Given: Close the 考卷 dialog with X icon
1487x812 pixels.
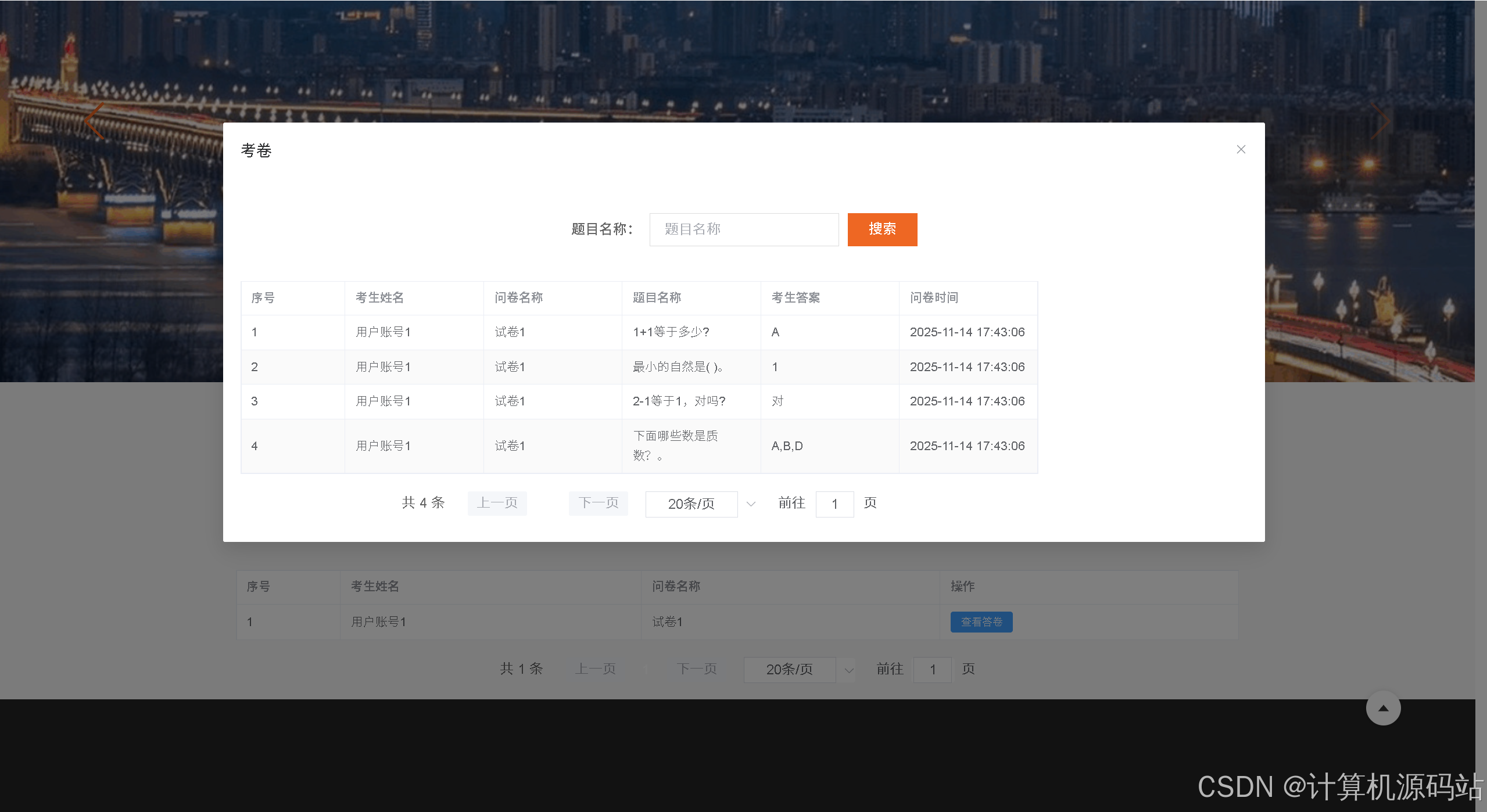Looking at the screenshot, I should coord(1241,149).
